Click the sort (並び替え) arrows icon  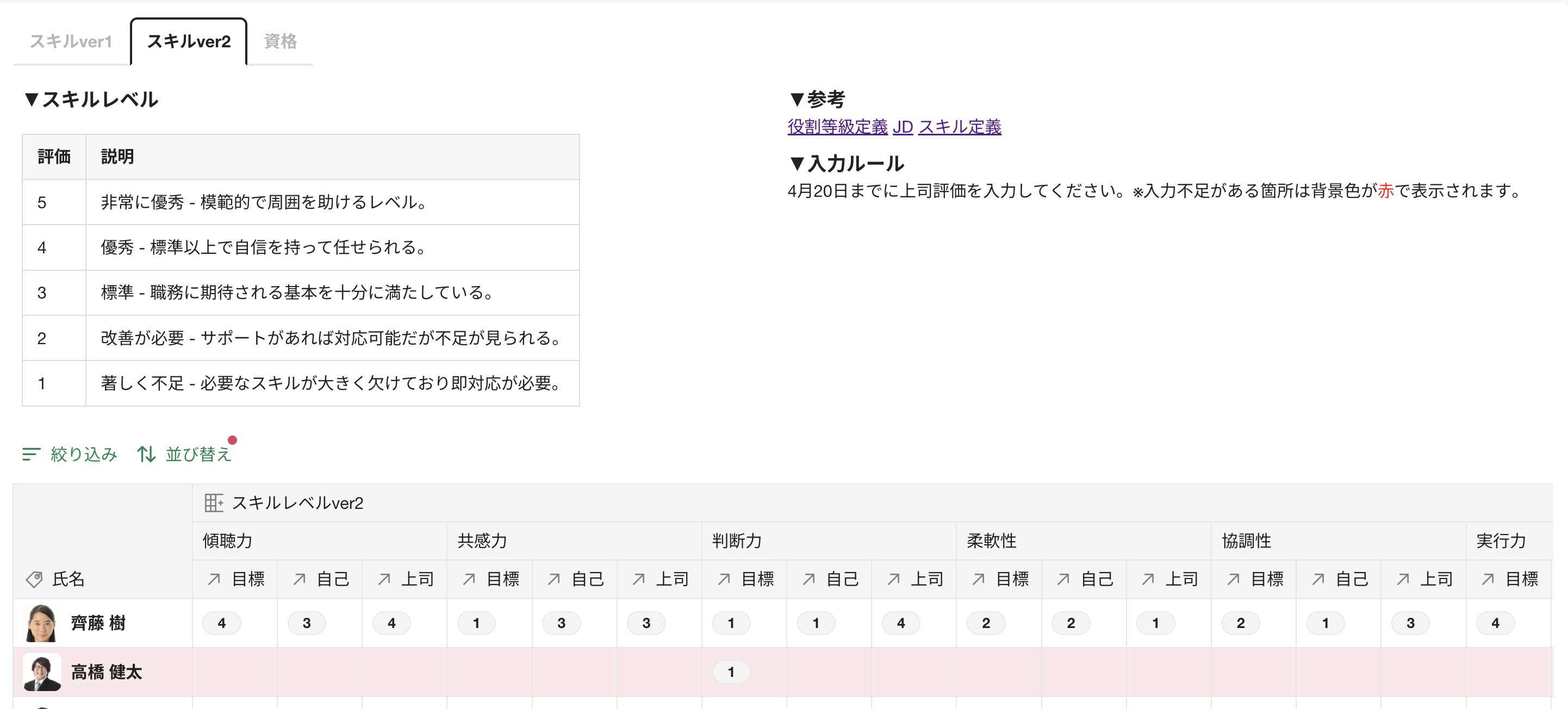(146, 454)
